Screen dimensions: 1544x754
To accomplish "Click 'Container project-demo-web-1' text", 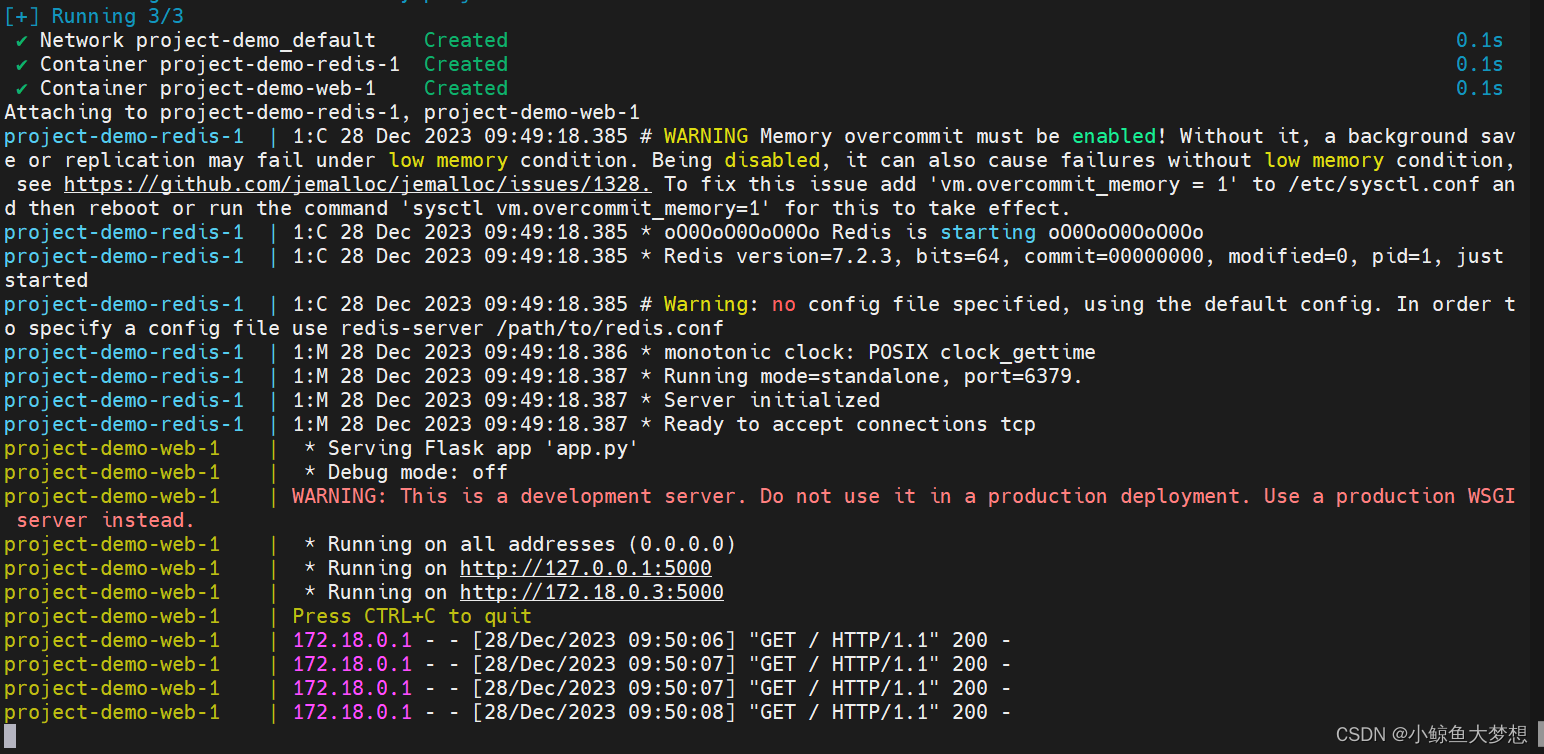I will [208, 88].
